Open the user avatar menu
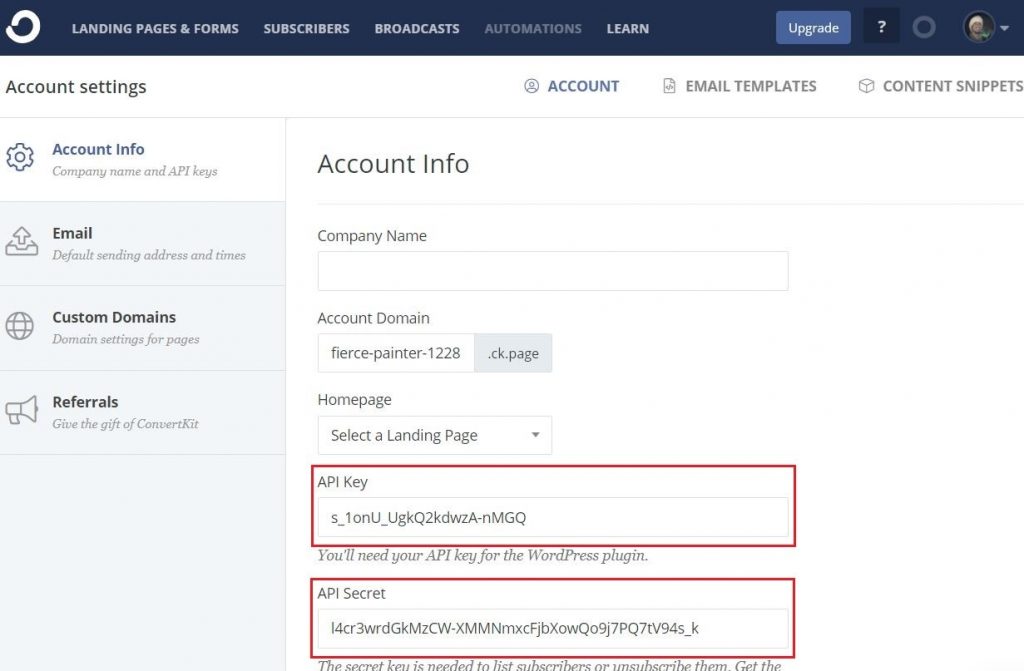This screenshot has width=1024, height=671. coord(978,27)
